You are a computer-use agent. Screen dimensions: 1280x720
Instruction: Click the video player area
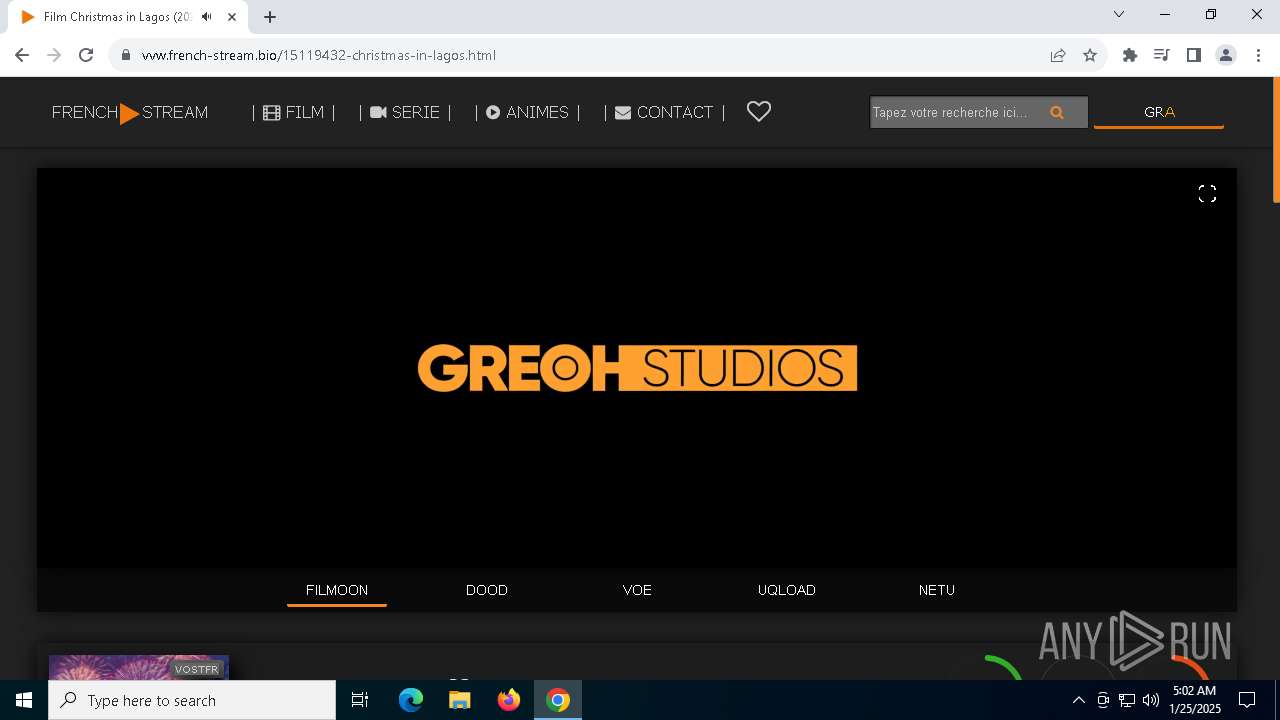pos(637,368)
